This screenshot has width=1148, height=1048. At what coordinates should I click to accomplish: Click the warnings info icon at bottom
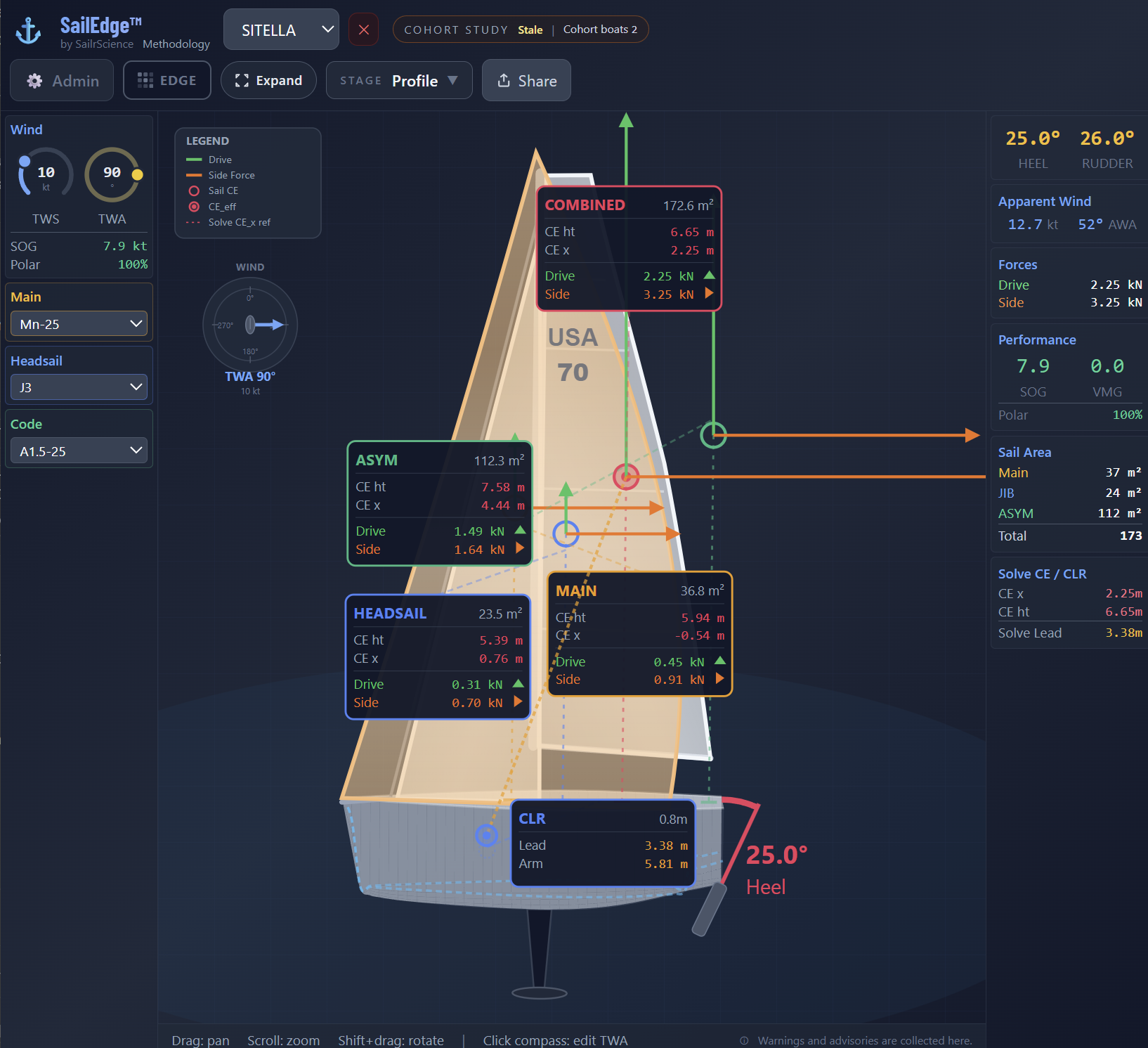[744, 1040]
